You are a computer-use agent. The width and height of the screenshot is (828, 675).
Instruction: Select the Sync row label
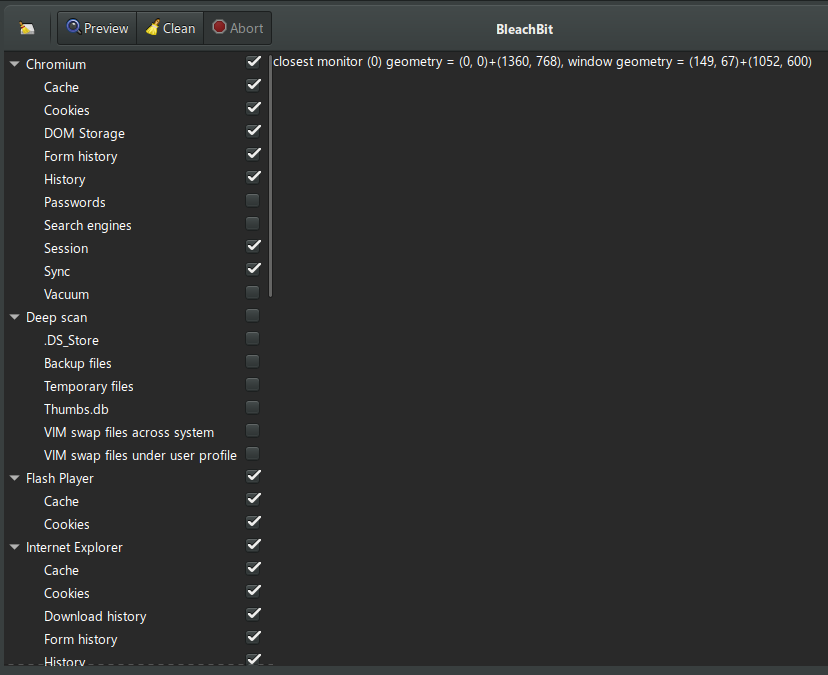[57, 271]
